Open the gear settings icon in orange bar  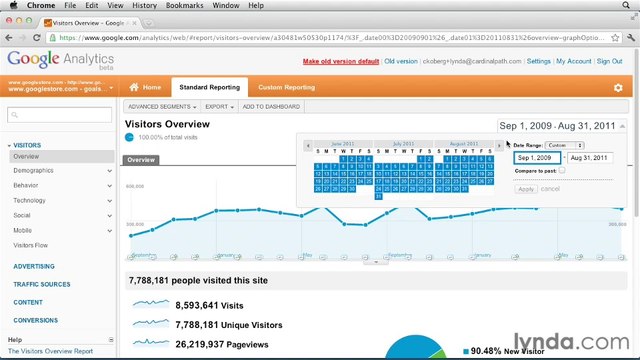pos(618,87)
